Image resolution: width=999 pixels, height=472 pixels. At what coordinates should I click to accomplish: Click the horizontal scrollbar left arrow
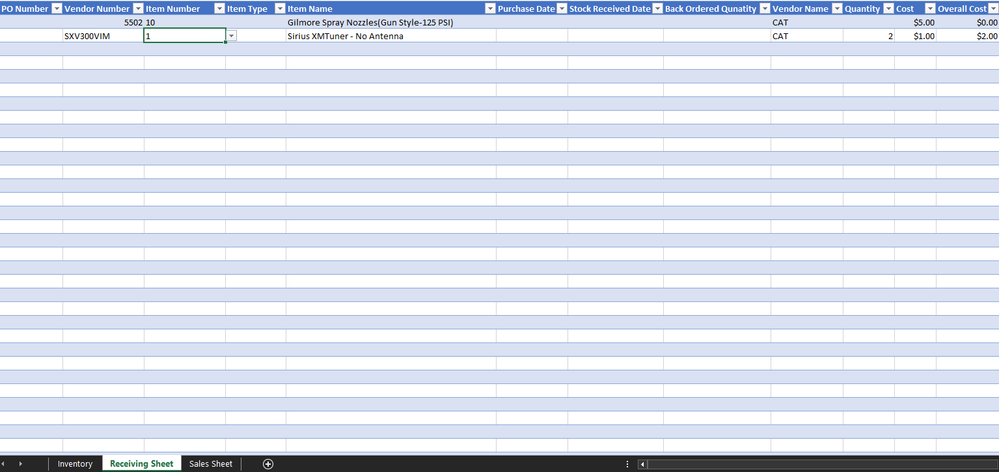pyautogui.click(x=642, y=464)
